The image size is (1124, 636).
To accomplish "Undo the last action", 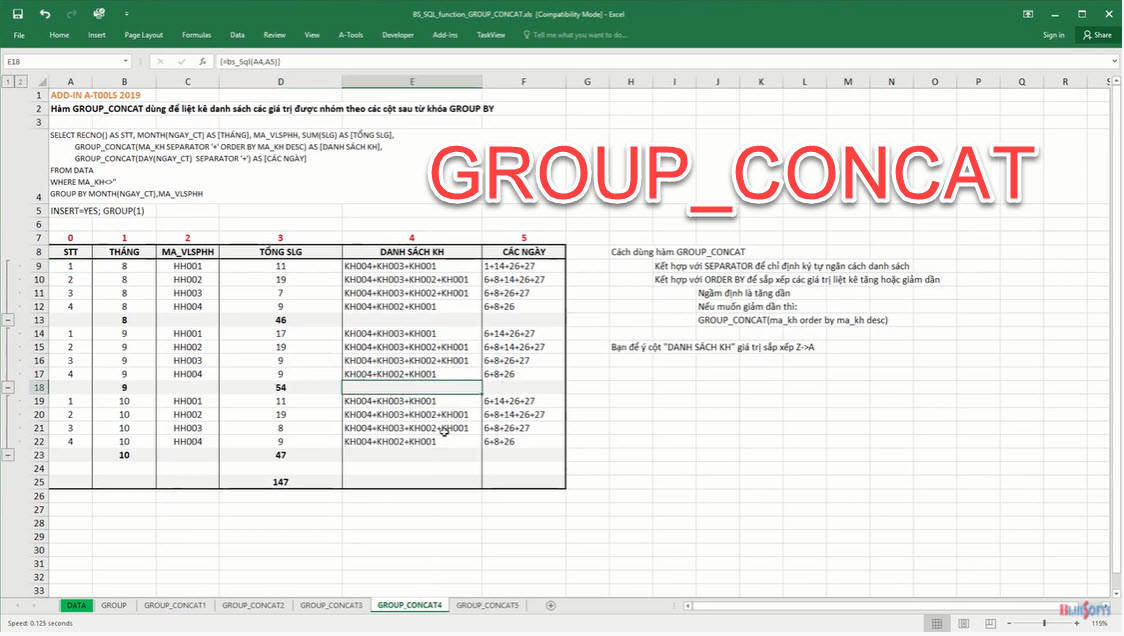I will [45, 14].
